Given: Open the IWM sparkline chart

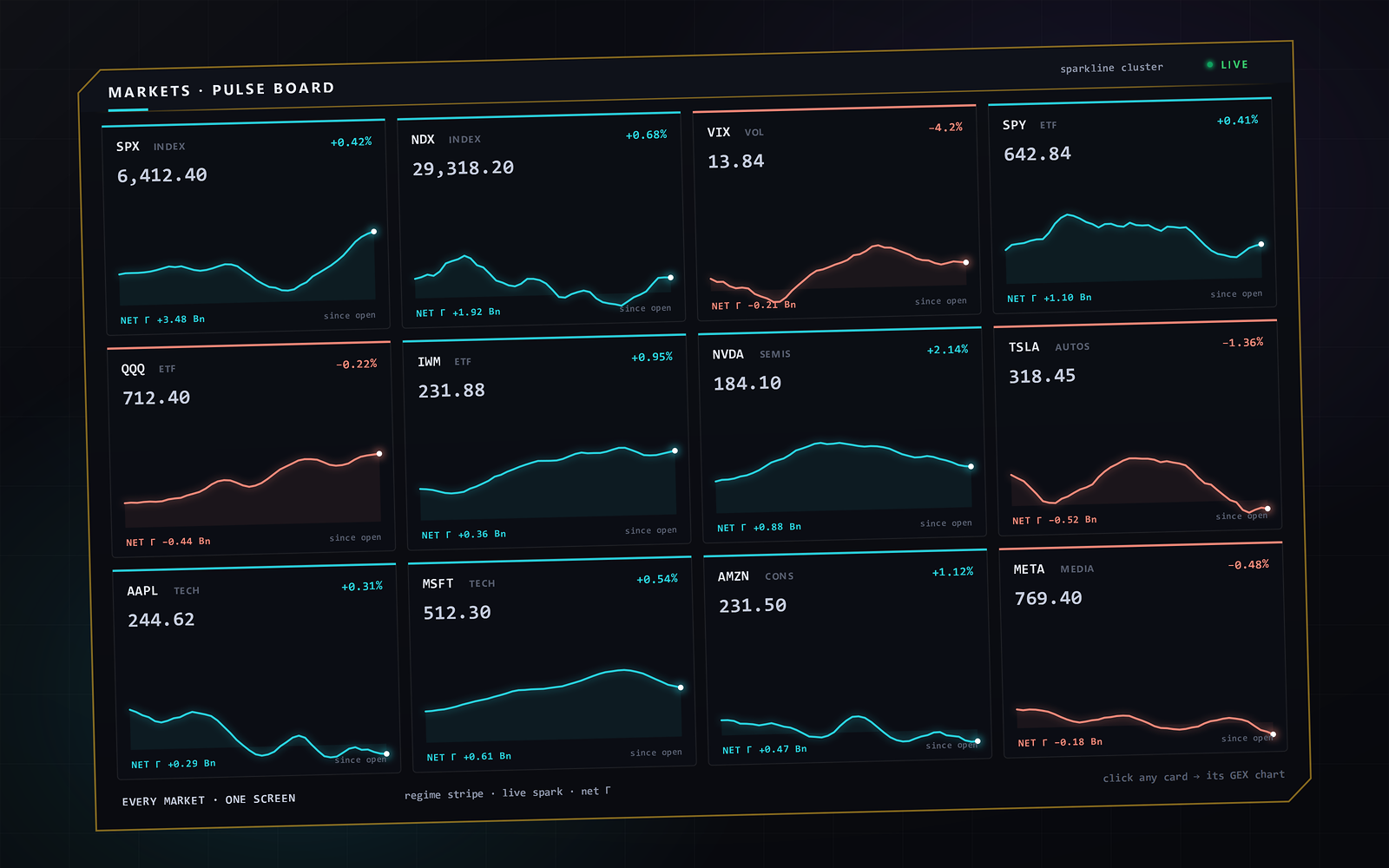Looking at the screenshot, I should (x=548, y=483).
